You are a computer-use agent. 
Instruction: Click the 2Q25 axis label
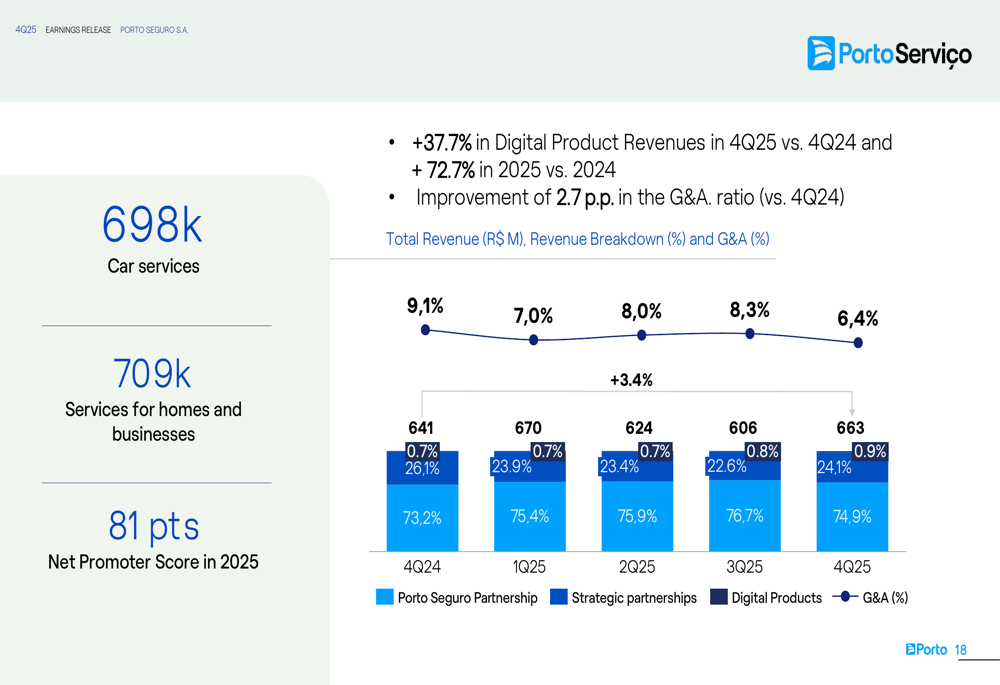(x=637, y=567)
